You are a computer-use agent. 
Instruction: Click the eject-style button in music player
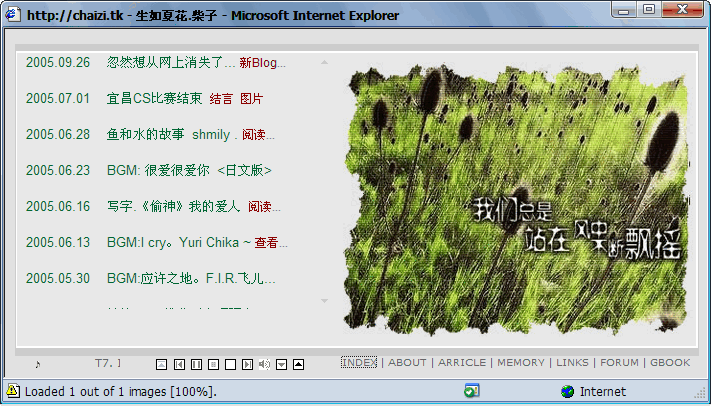161,364
